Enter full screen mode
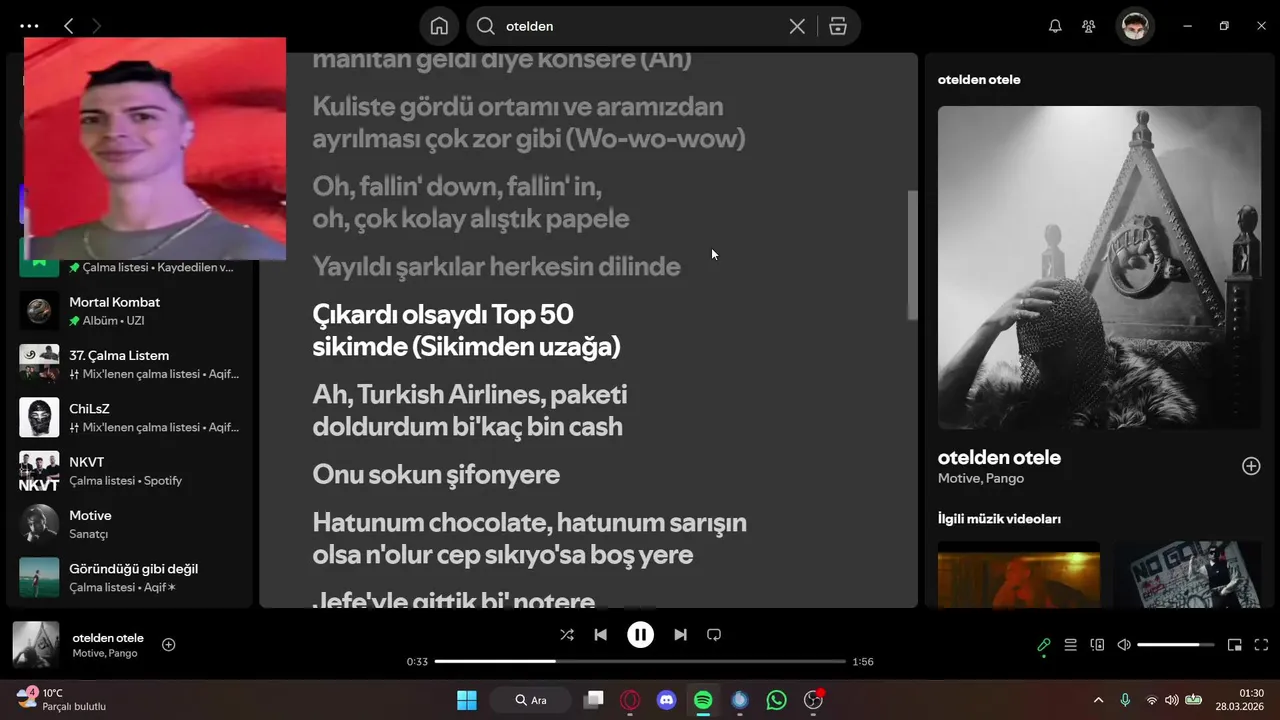The height and width of the screenshot is (720, 1280). point(1261,645)
